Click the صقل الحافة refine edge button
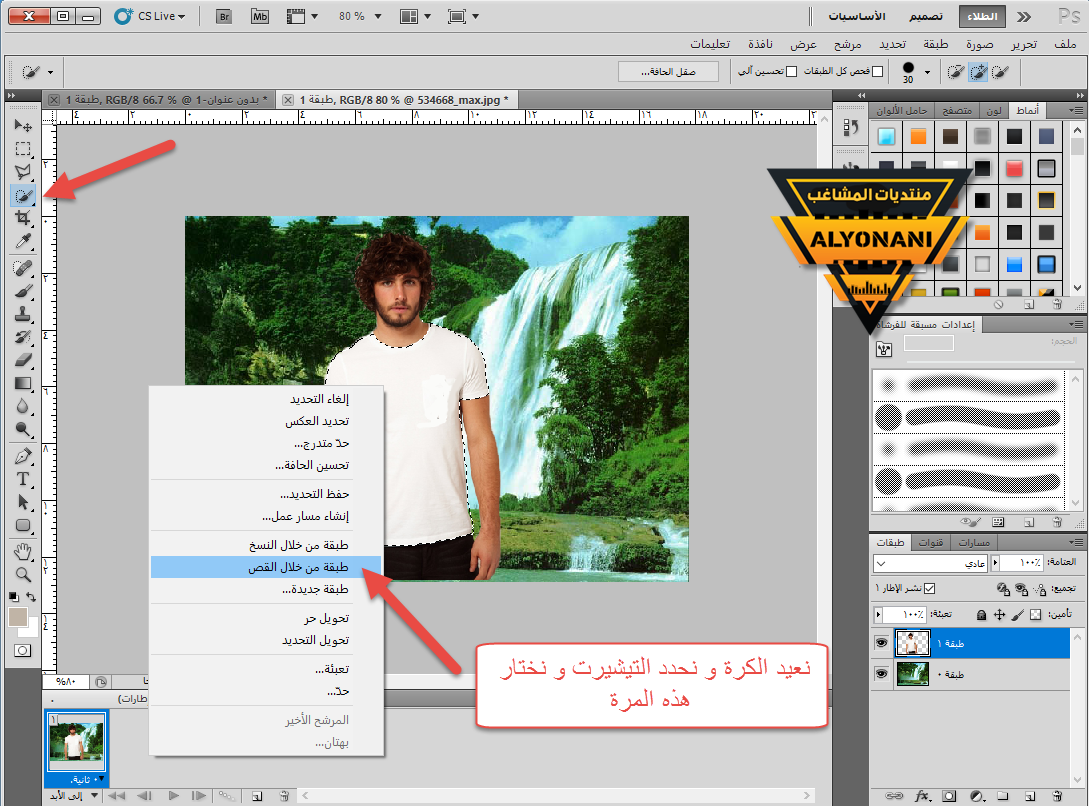The image size is (1089, 806). coord(668,72)
